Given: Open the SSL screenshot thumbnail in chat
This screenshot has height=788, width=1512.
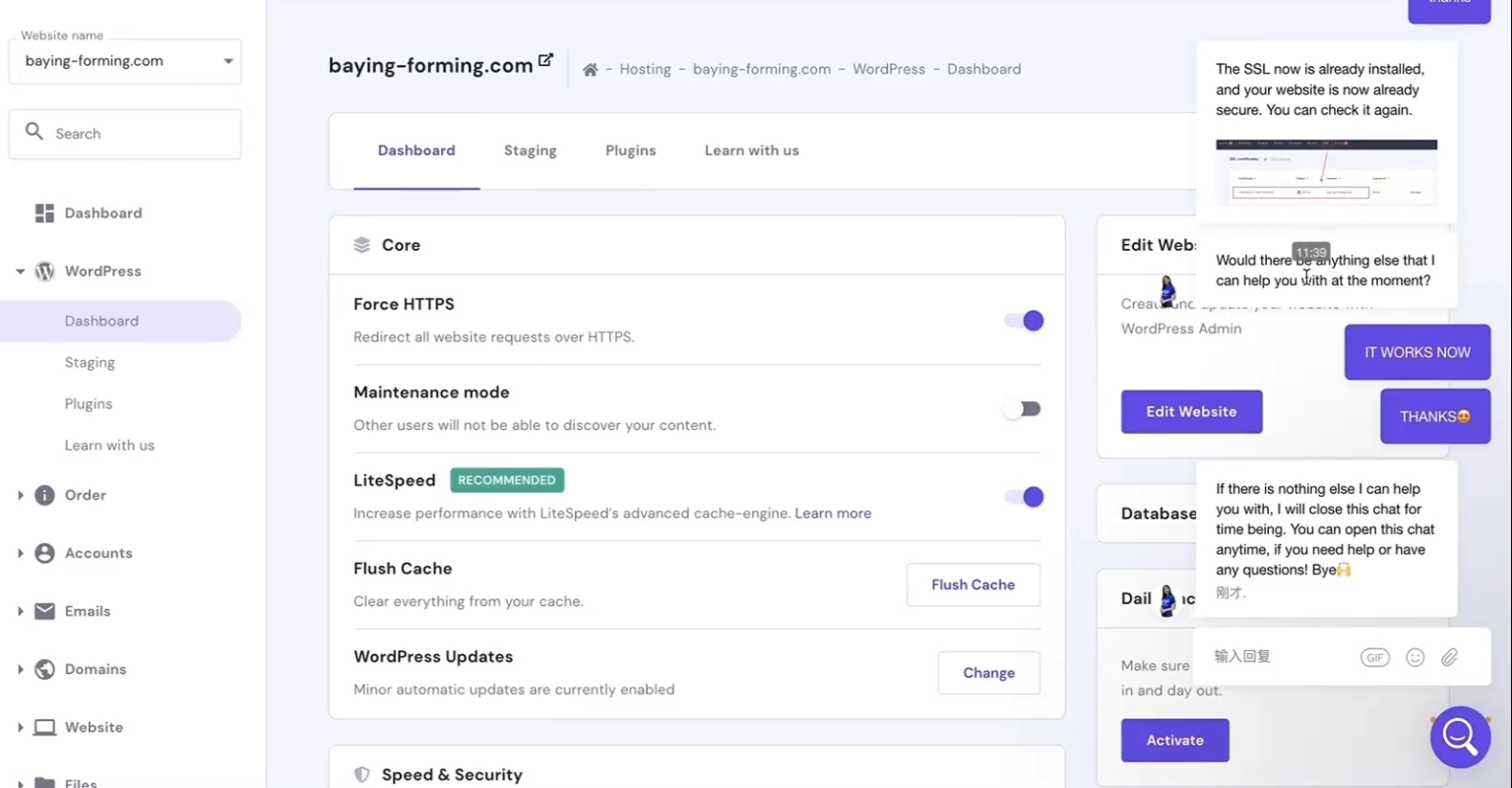Looking at the screenshot, I should click(x=1326, y=173).
